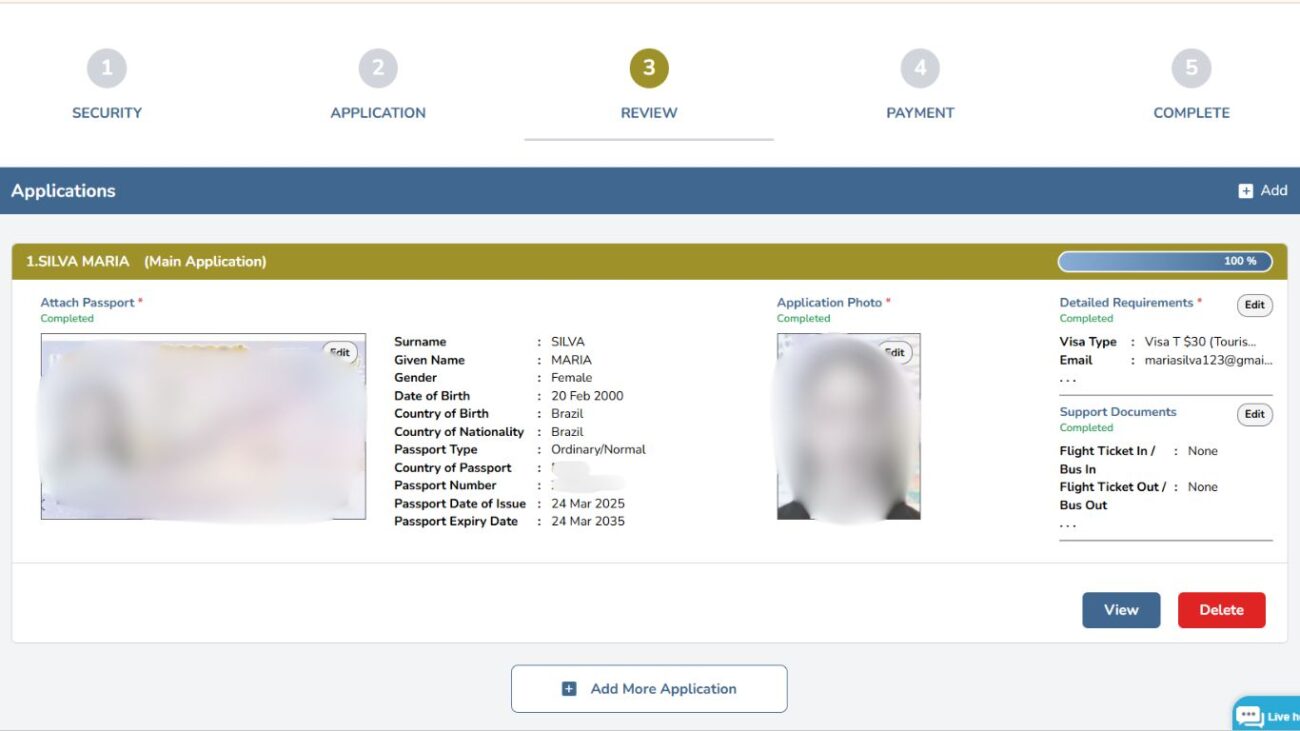Viewport: 1300px width, 731px height.
Task: Edit the Support Documents section
Action: [x=1254, y=414]
